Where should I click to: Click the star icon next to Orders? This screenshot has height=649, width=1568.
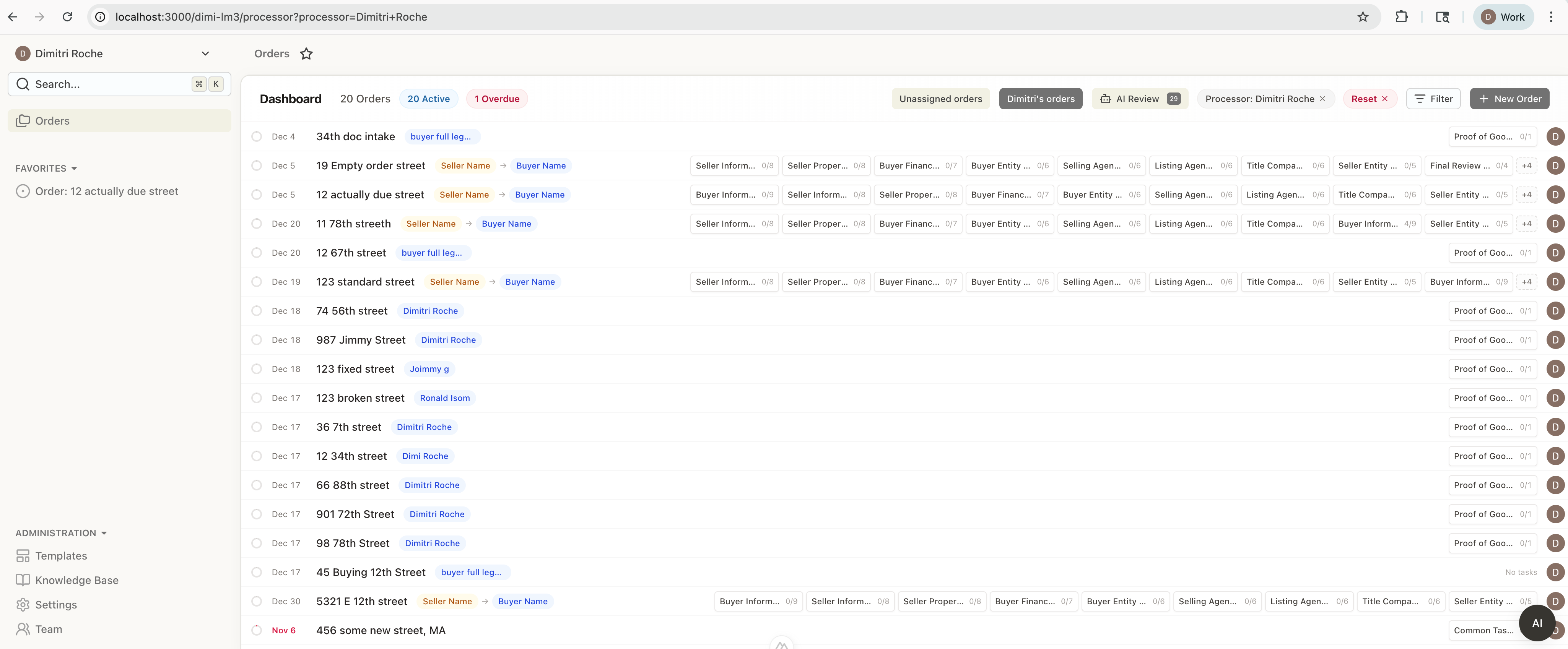coord(306,54)
